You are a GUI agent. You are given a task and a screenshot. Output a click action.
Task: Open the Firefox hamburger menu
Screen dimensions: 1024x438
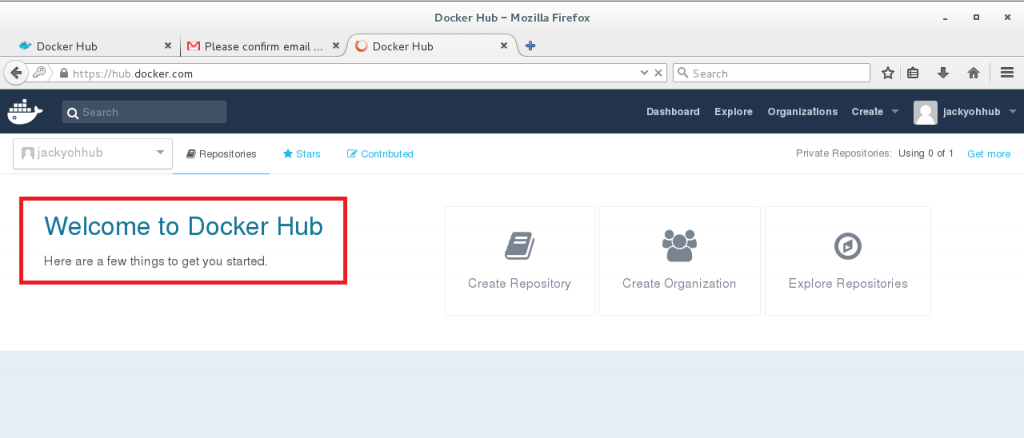click(1007, 73)
